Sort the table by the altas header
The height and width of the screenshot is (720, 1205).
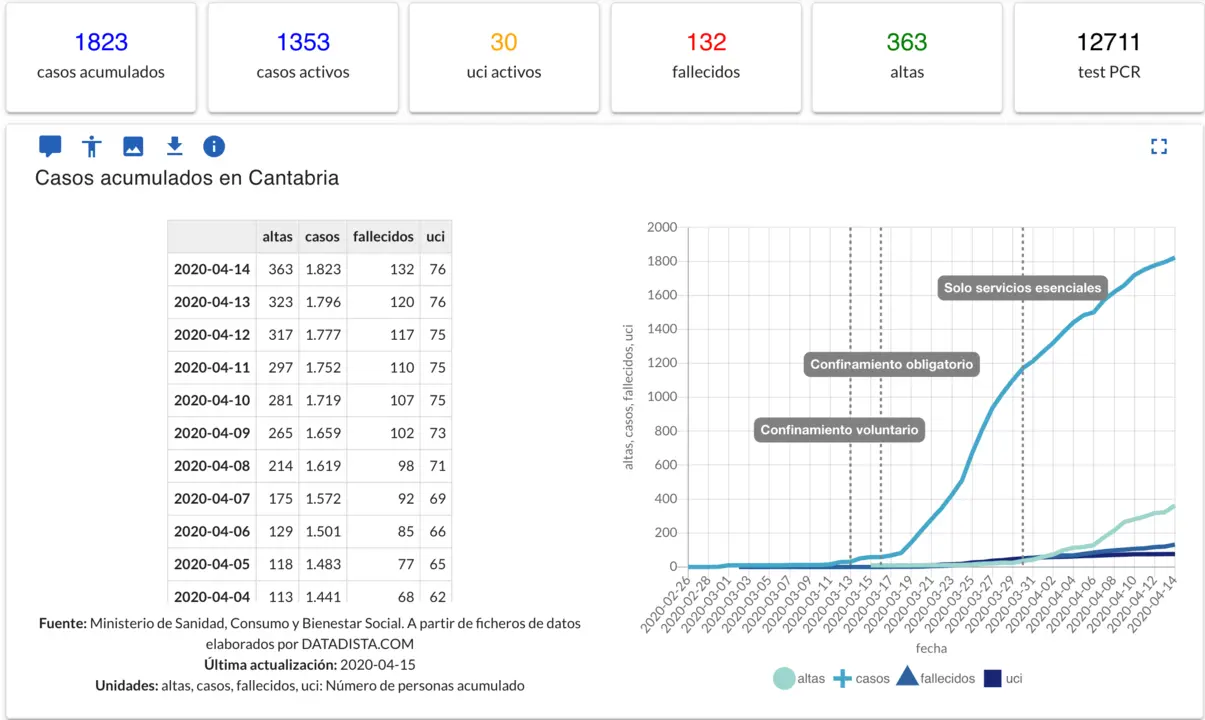tap(277, 236)
